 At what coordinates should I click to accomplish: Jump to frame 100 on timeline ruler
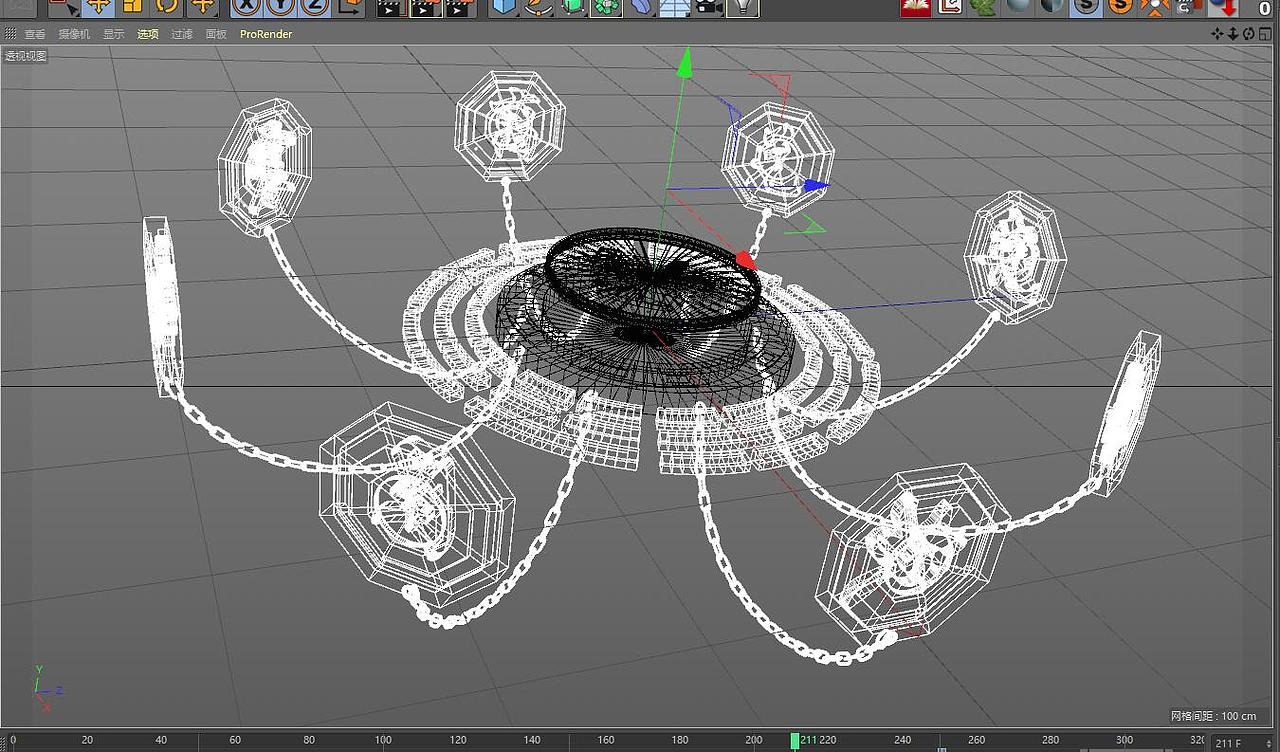[383, 740]
